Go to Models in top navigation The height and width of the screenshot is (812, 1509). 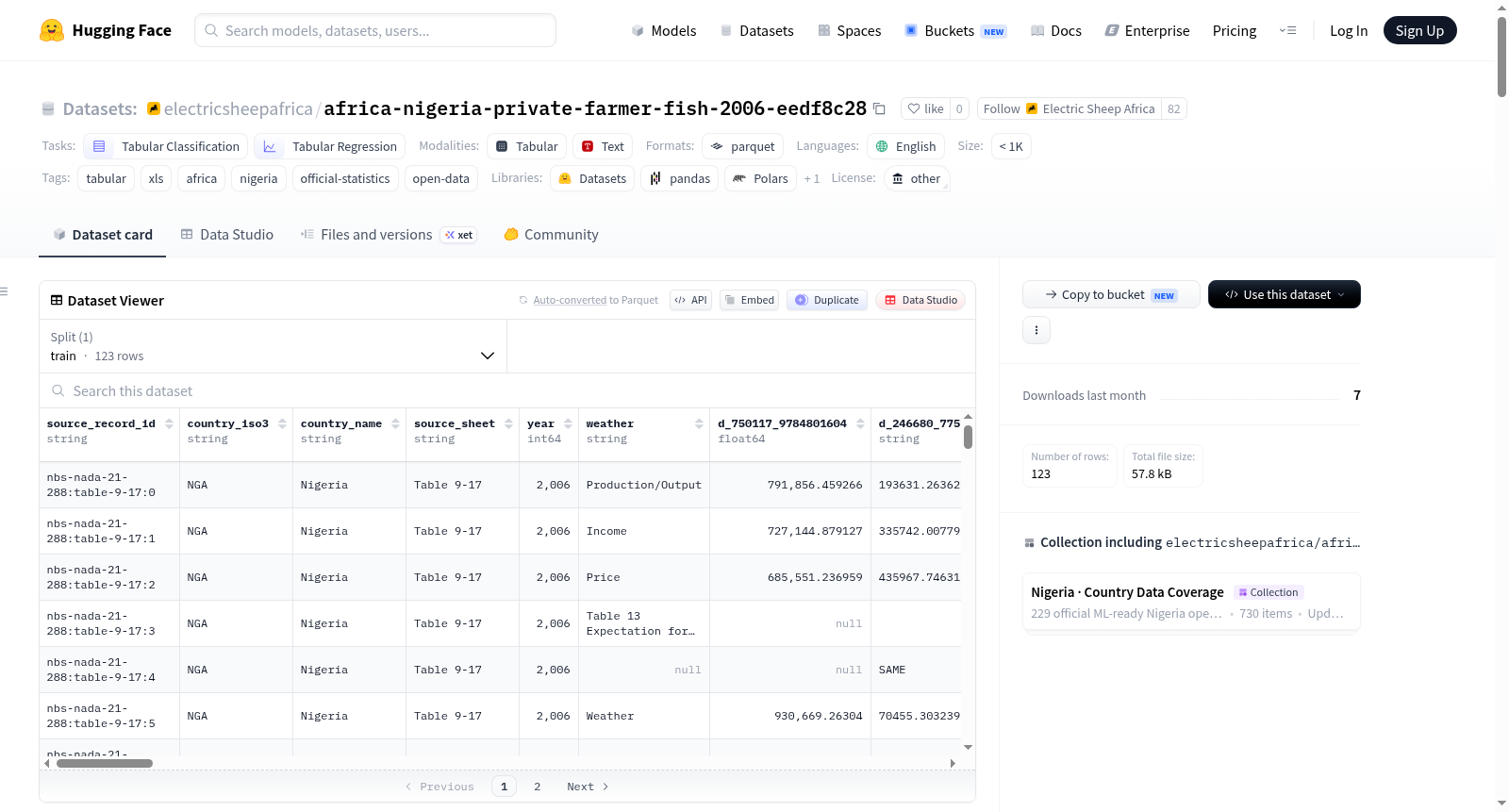click(x=664, y=30)
